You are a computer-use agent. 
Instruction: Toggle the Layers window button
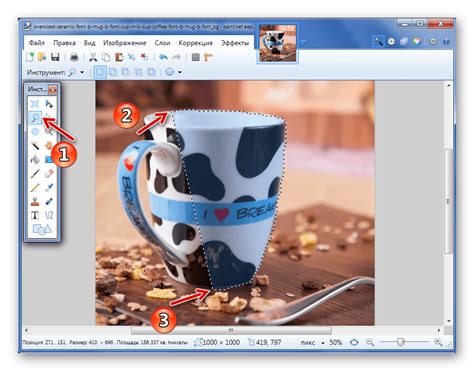404,41
